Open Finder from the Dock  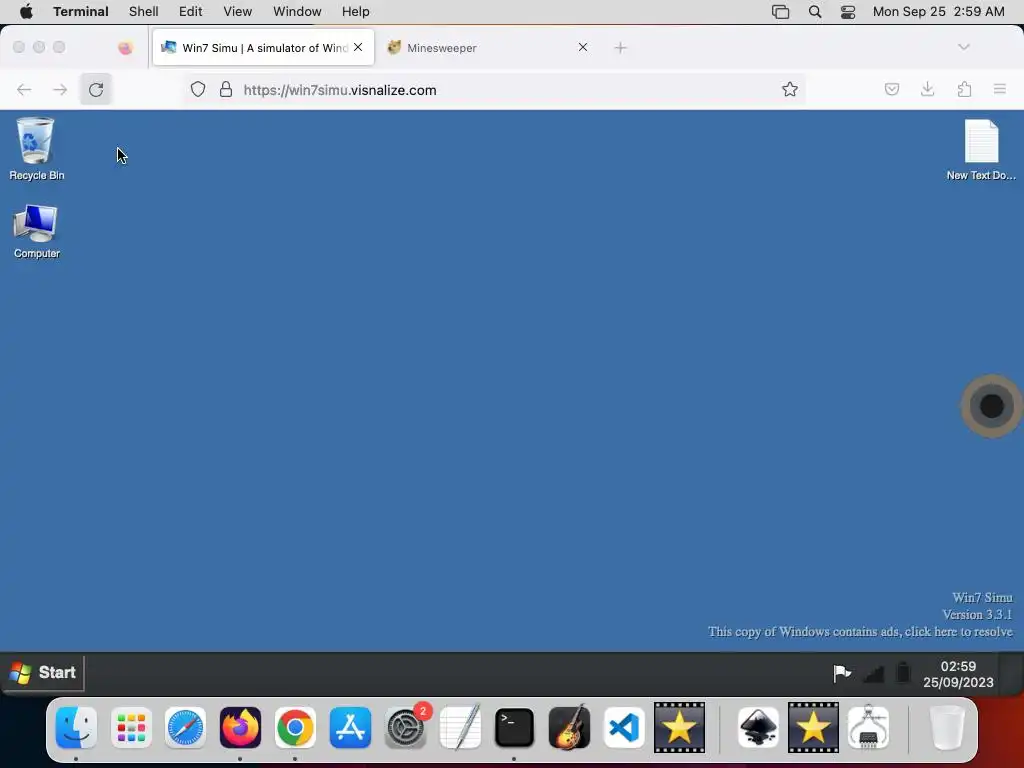click(76, 727)
